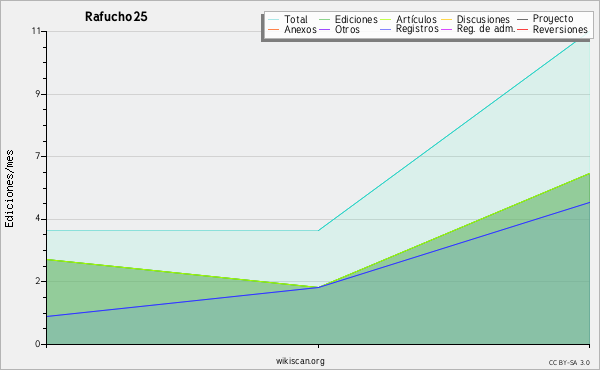600x370 pixels.
Task: Click the wikiscan.org label
Action: pyautogui.click(x=300, y=361)
